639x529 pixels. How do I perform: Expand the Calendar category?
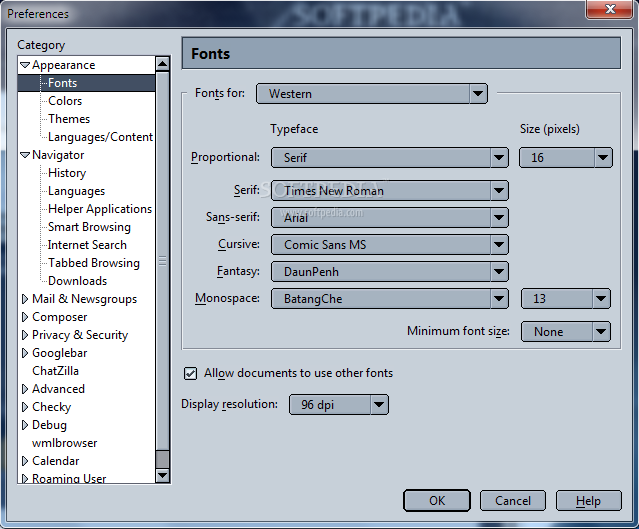pyautogui.click(x=25, y=461)
